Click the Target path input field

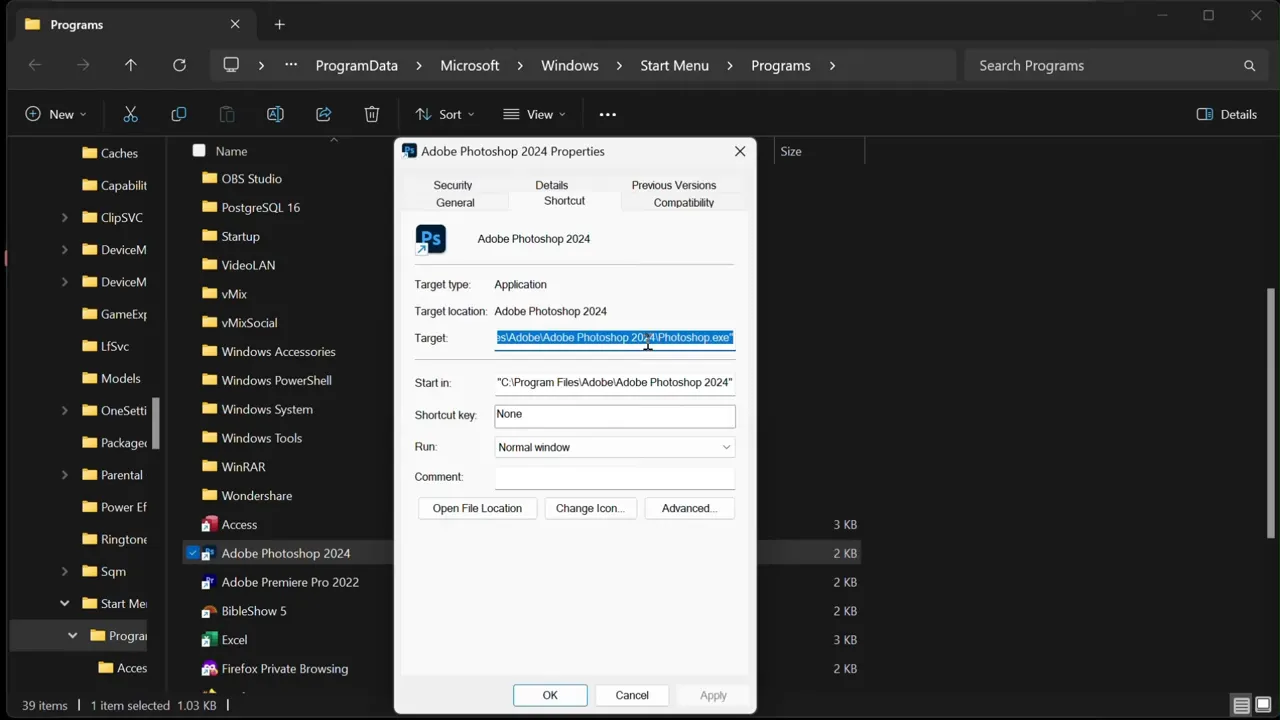click(x=615, y=338)
